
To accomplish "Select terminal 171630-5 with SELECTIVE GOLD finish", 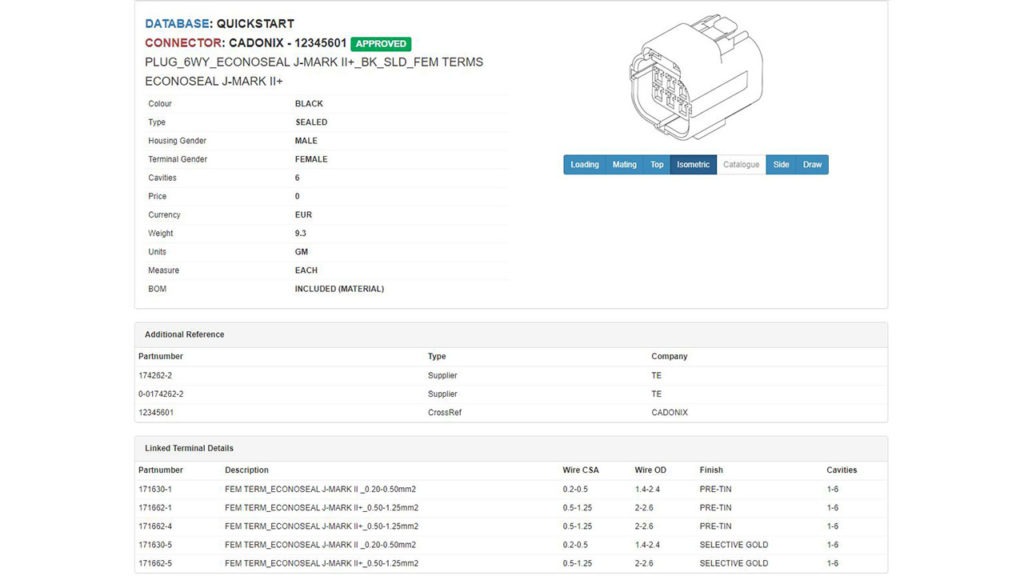I will (155, 544).
